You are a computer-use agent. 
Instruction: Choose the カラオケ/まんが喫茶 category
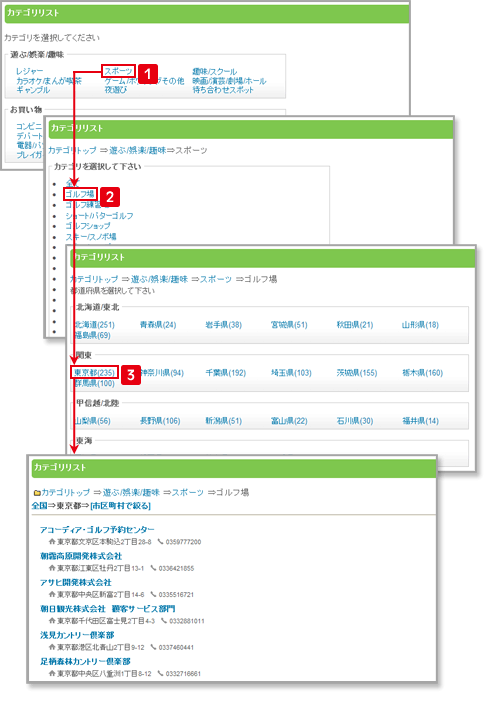coord(49,81)
